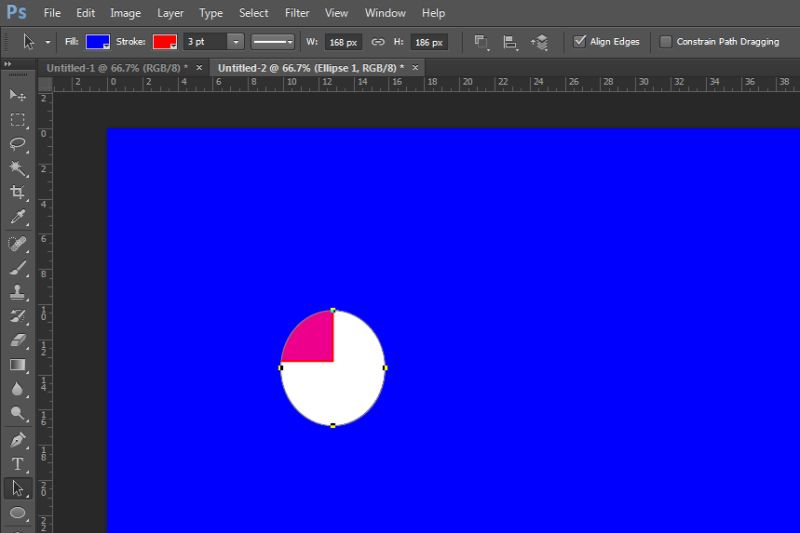The height and width of the screenshot is (533, 800).
Task: Switch to the Untitled-2 document tab
Action: click(x=311, y=68)
